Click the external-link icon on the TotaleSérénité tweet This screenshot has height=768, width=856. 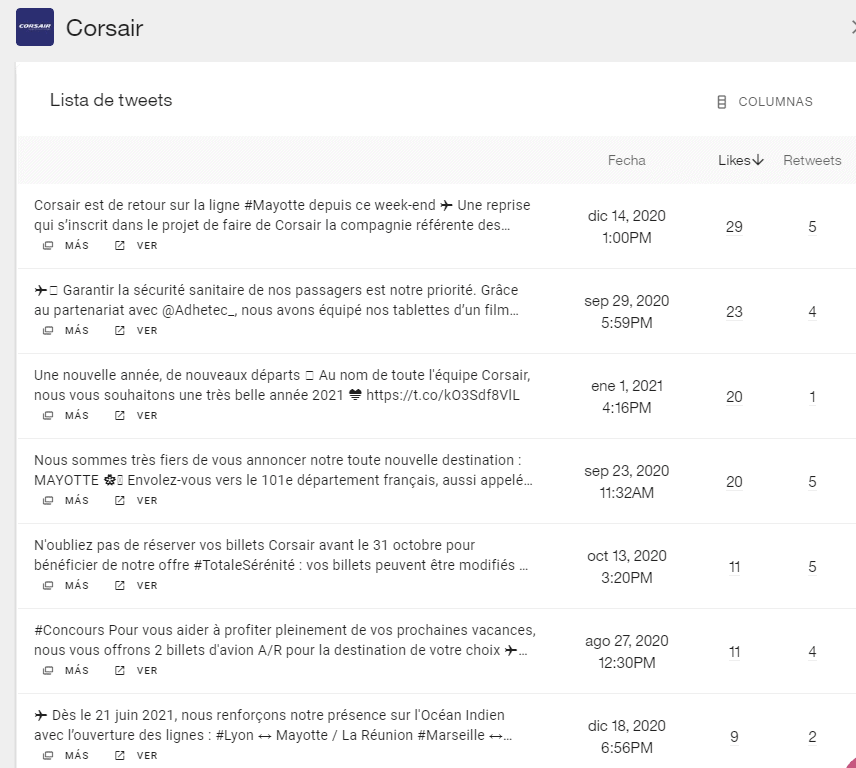coord(120,585)
